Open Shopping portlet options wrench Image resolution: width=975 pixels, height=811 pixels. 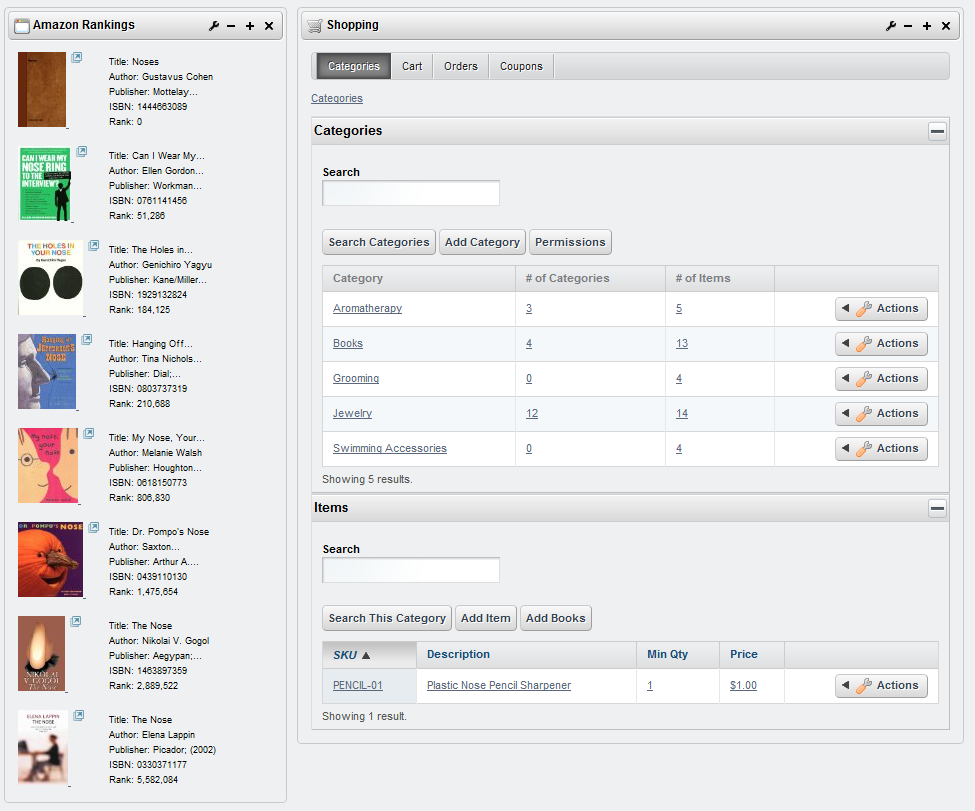coord(890,25)
